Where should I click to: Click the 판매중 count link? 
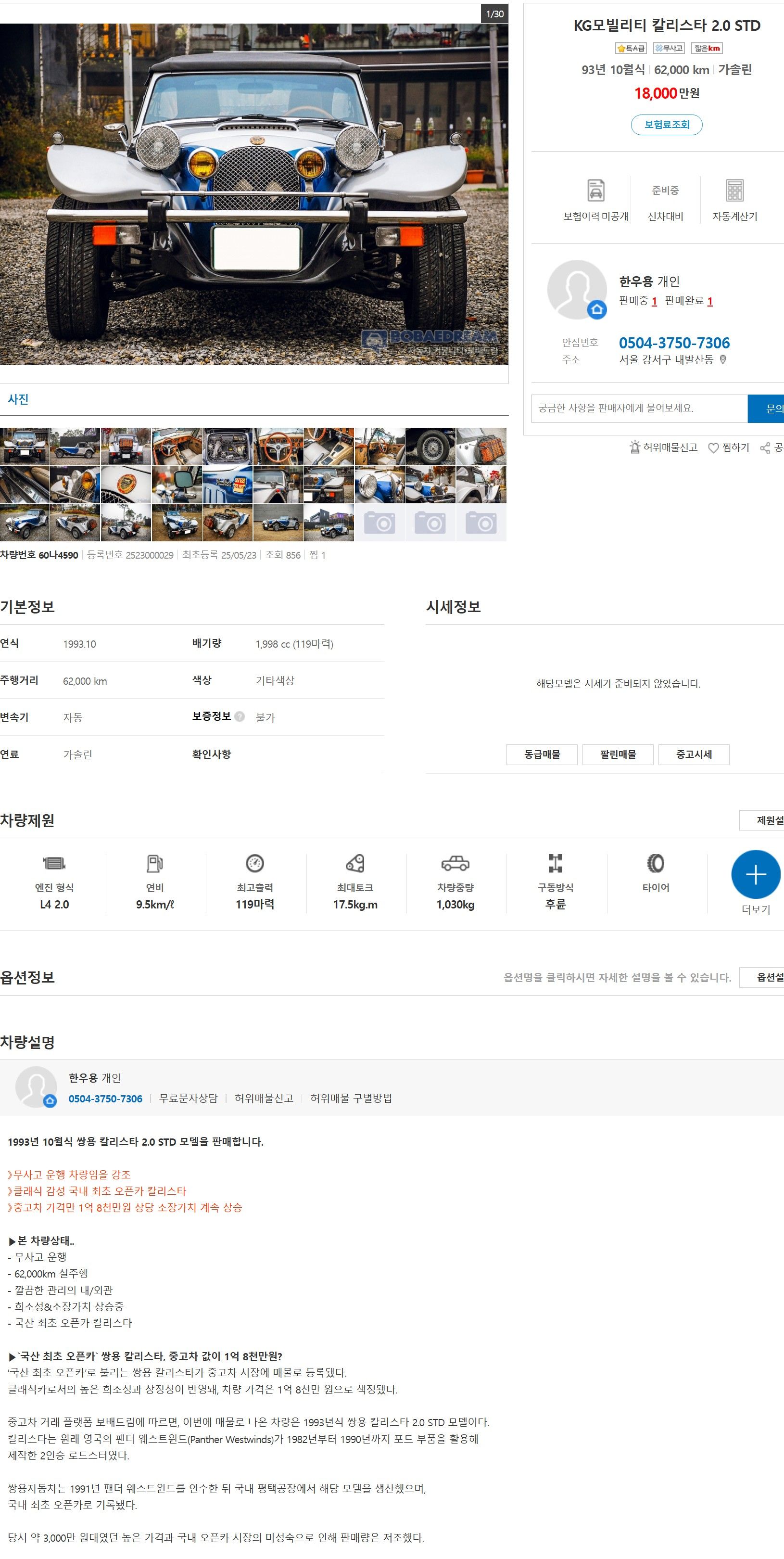coord(654,301)
